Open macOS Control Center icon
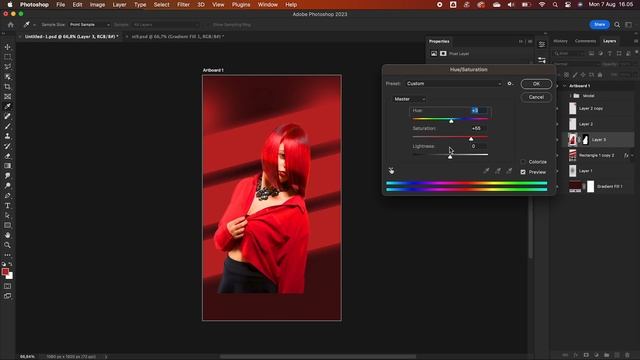Screen dimensions: 640x360 (x=568, y=4)
